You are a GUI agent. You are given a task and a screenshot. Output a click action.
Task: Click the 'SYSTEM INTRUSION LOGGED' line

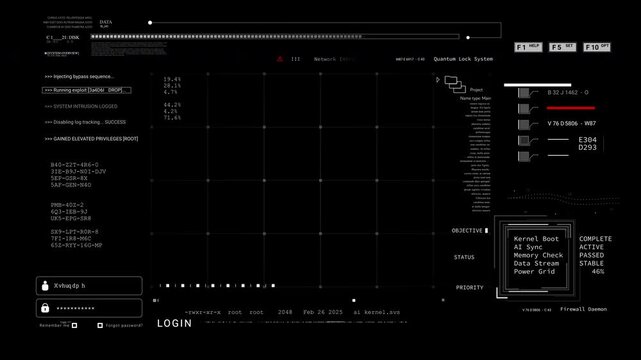coord(81,106)
